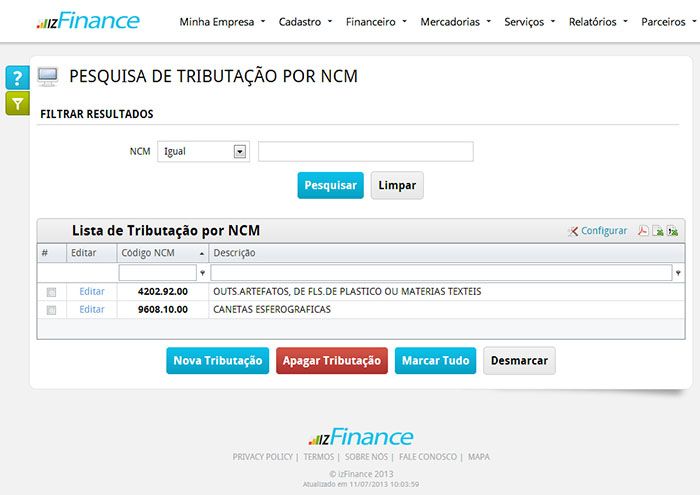Image resolution: width=700 pixels, height=495 pixels.
Task: Click the CSV export icon
Action: (673, 231)
